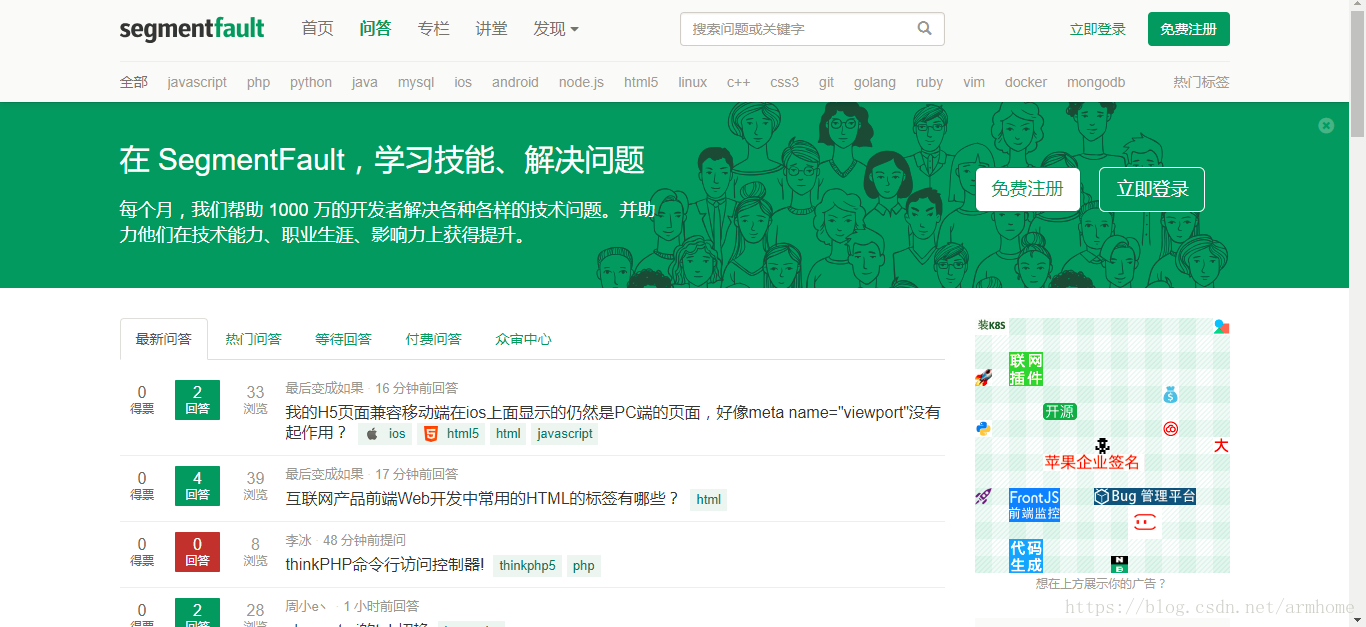Open the 热门标签 link
Viewport: 1366px width, 627px height.
(1201, 82)
